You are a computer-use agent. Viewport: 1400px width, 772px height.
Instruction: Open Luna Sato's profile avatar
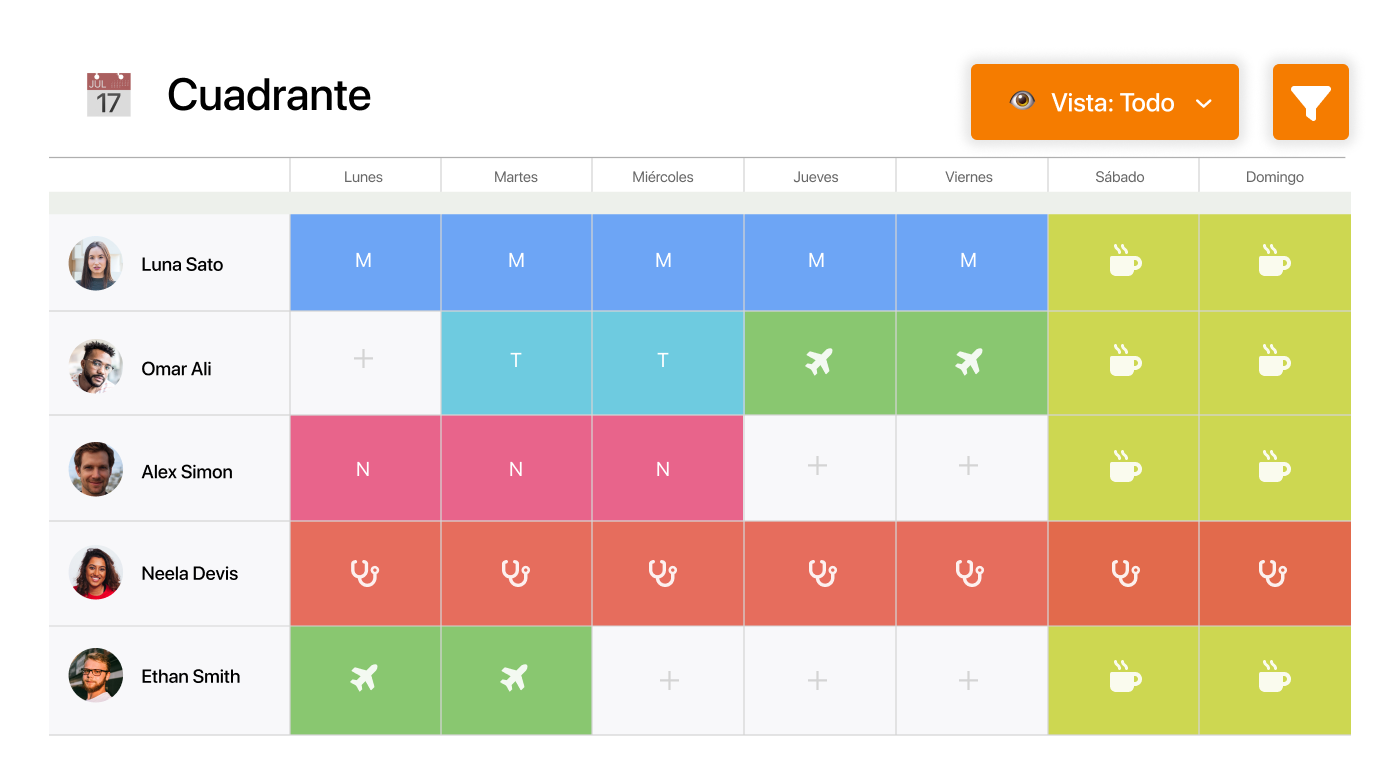(95, 264)
